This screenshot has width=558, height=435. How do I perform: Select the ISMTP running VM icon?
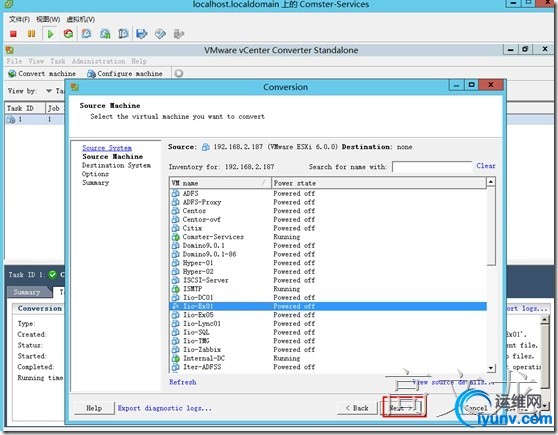[175, 289]
